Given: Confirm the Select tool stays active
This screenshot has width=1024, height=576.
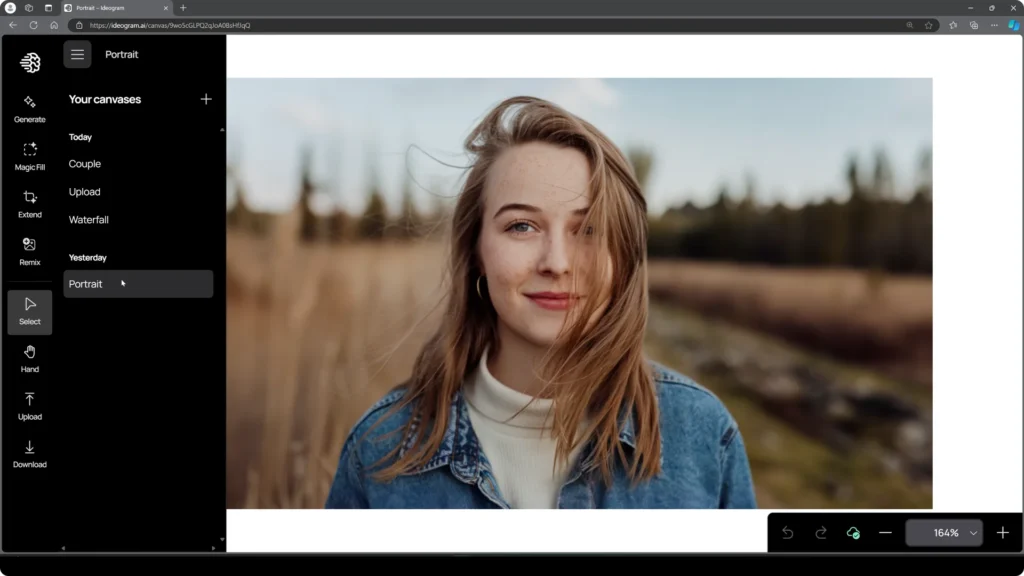Looking at the screenshot, I should point(29,308).
